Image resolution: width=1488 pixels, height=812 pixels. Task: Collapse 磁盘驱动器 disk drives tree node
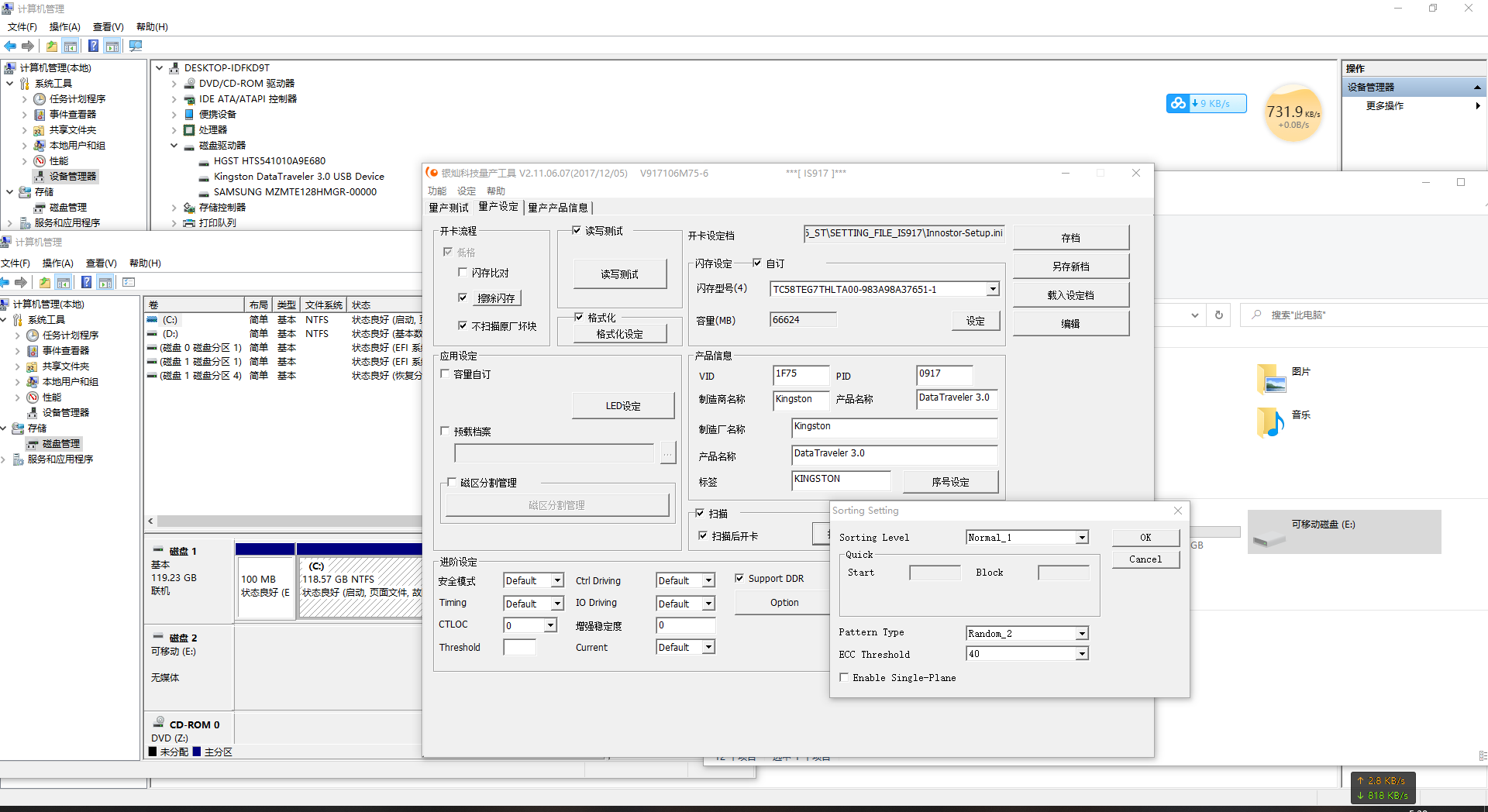tap(174, 146)
